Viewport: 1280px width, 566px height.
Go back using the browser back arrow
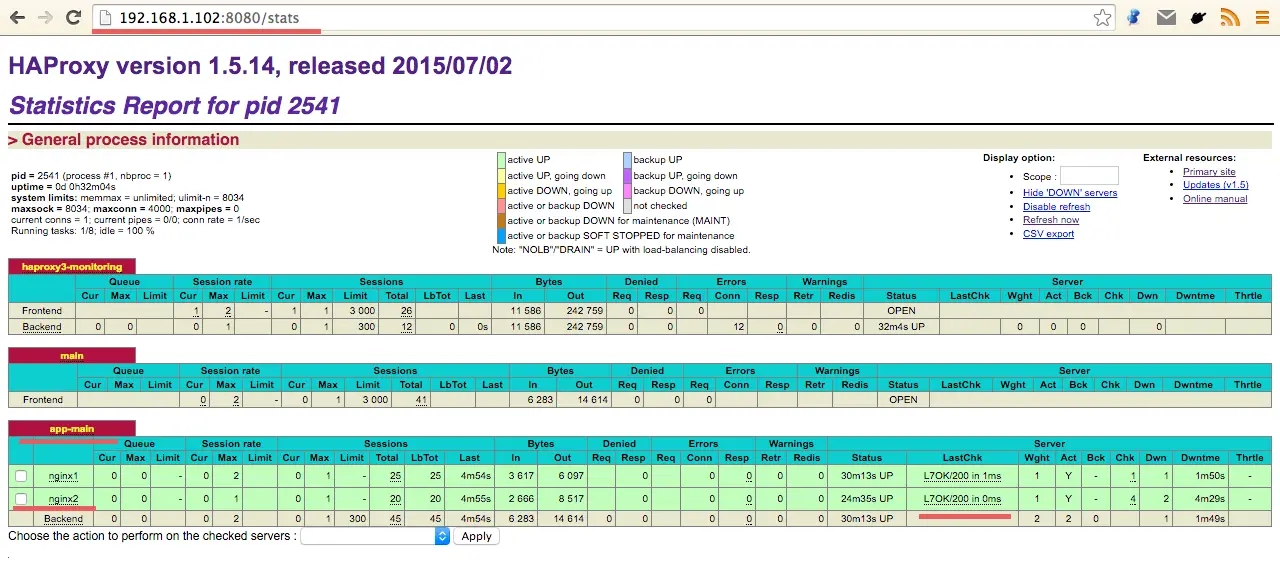coord(17,17)
